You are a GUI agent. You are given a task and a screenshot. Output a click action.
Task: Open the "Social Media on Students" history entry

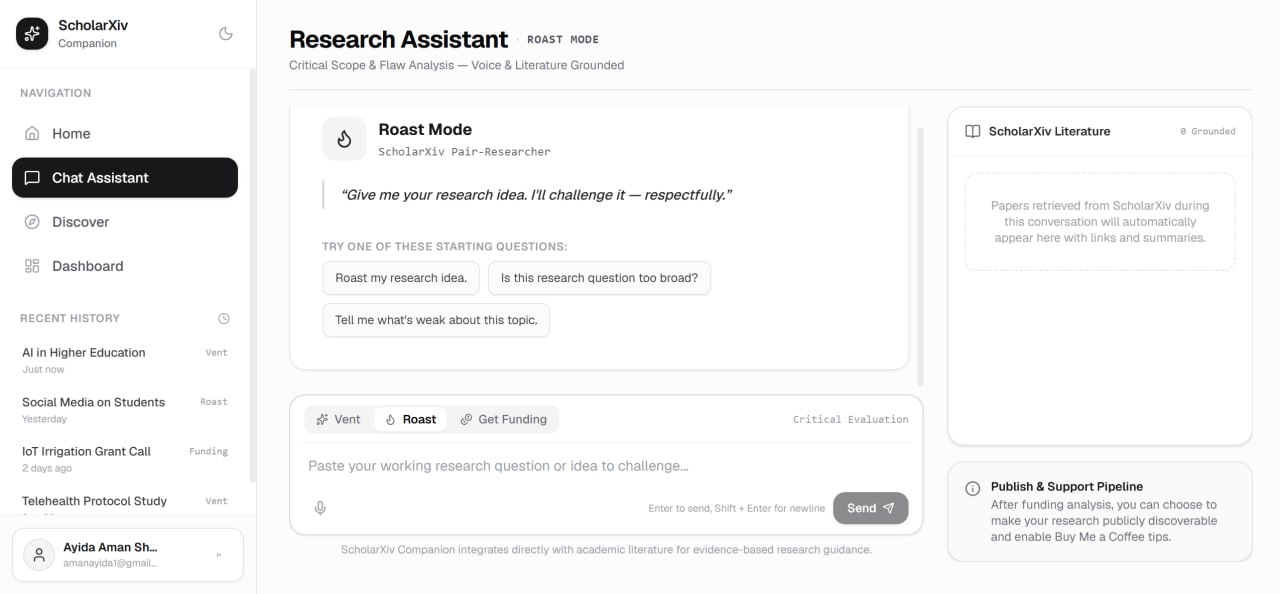point(125,409)
